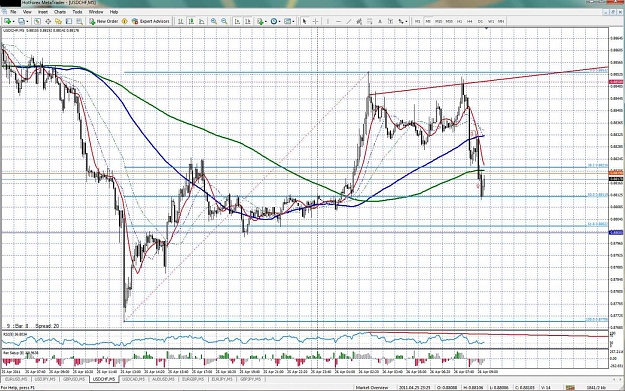Switch to H1 timeframe
The image size is (625, 391).
point(459,21)
